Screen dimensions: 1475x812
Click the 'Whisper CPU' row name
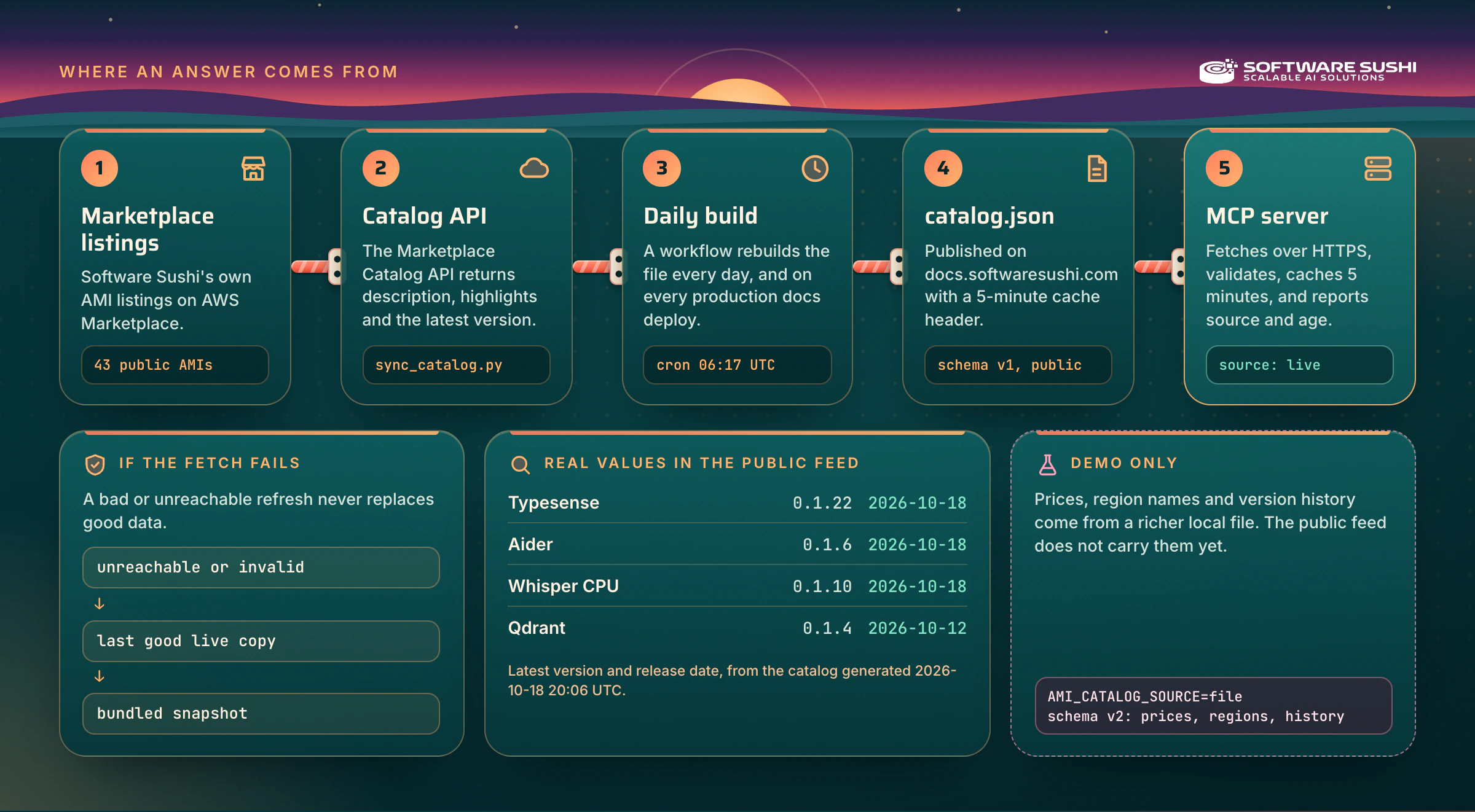564,587
